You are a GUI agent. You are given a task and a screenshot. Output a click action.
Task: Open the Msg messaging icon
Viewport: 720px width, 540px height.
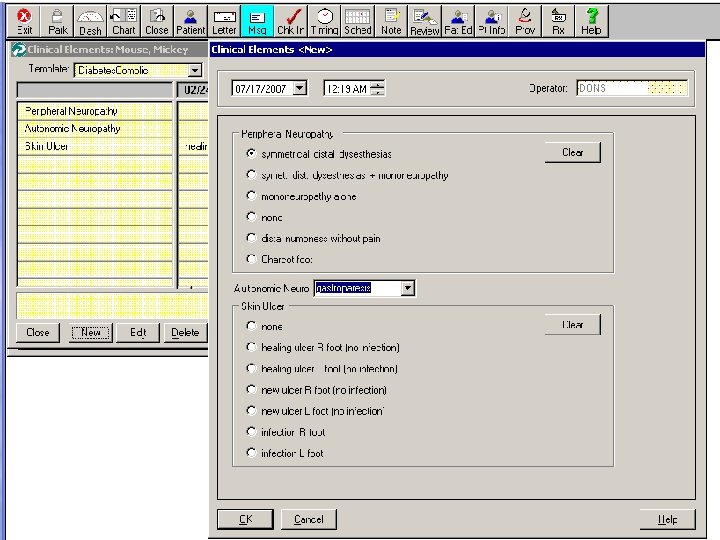[x=257, y=22]
